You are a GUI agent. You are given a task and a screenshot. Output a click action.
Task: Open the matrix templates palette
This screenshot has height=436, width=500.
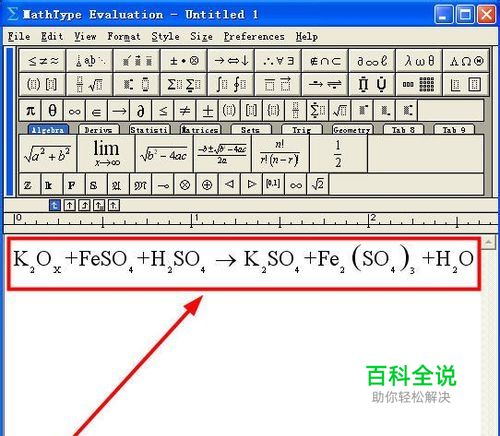click(x=419, y=84)
